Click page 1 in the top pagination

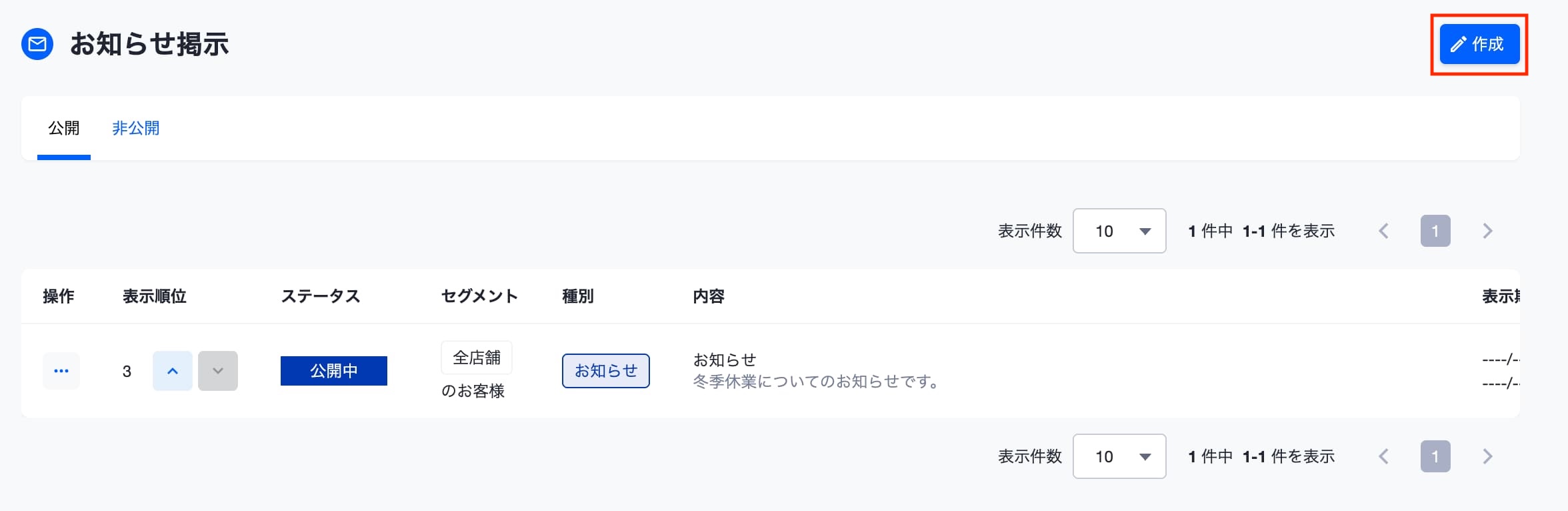coord(1435,231)
